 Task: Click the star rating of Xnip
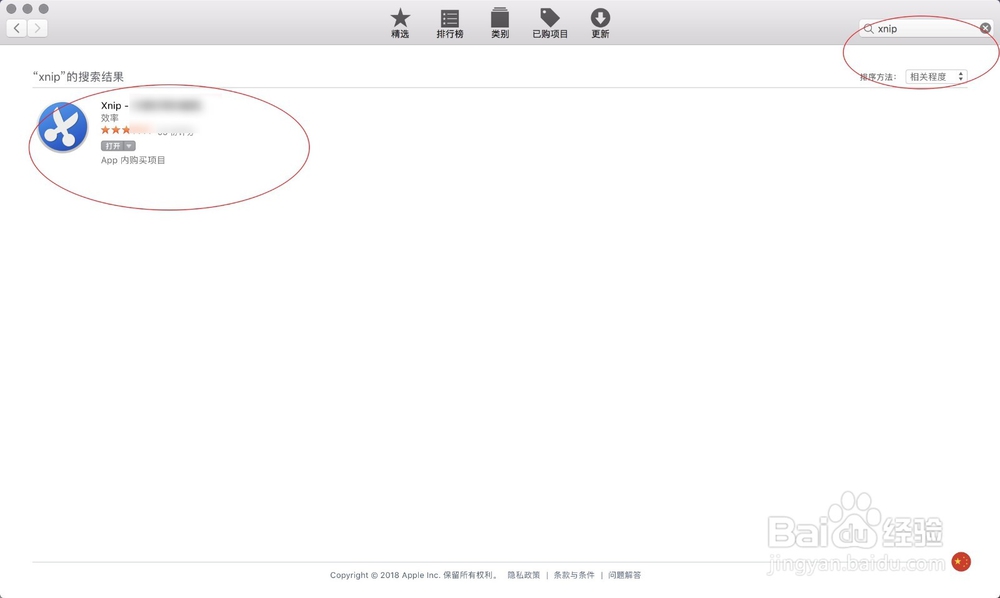(125, 130)
